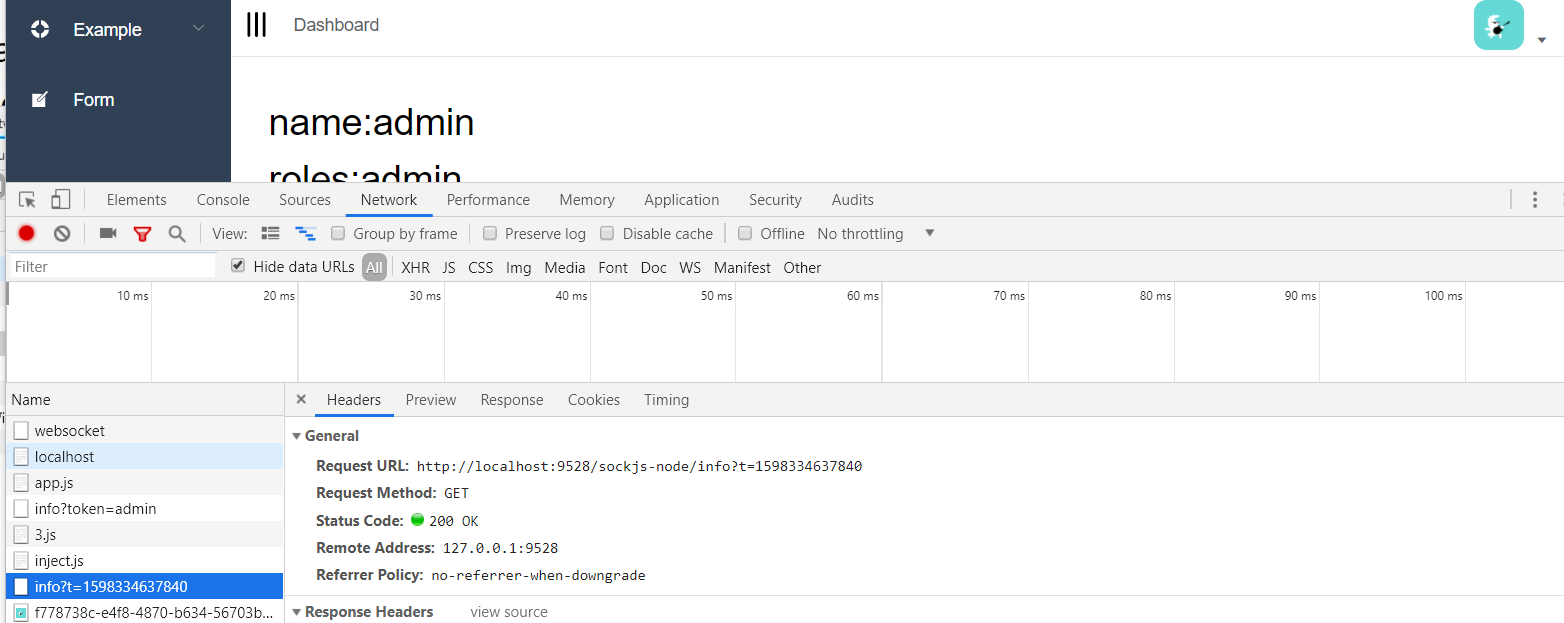Collapse the General section triangle
Viewport: 1564px width, 623px height.
(x=297, y=436)
